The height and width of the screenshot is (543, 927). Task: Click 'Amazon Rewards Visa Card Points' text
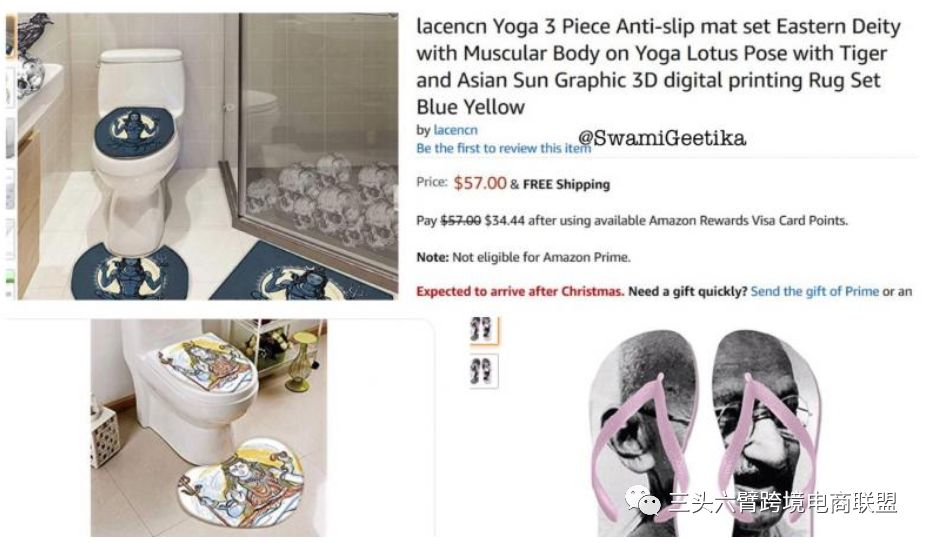point(748,221)
